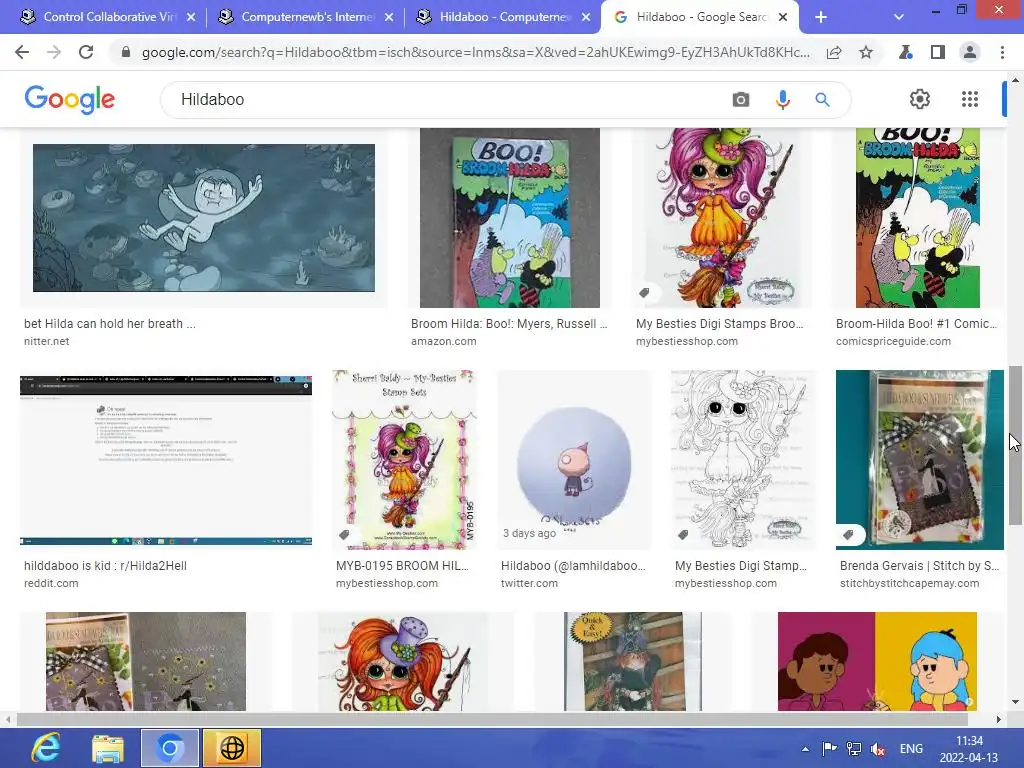Close the Control Collaborative Virtual tab
The image size is (1024, 768).
tap(191, 17)
